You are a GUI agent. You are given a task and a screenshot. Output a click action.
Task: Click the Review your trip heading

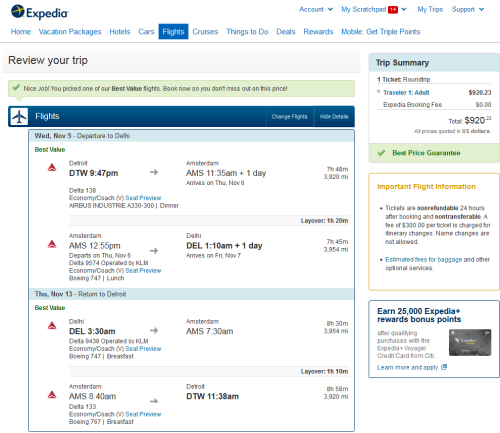click(x=48, y=60)
